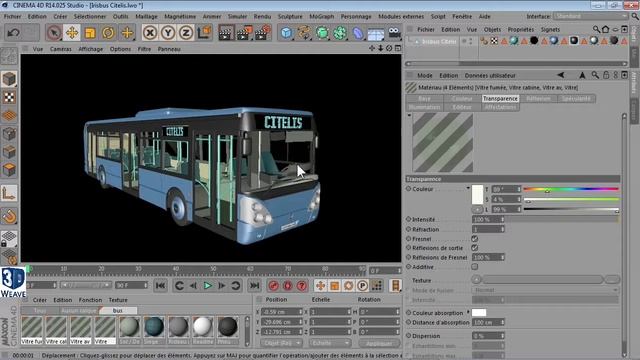Click the Intensité percentage field
This screenshot has width=640, height=360.
pos(488,219)
